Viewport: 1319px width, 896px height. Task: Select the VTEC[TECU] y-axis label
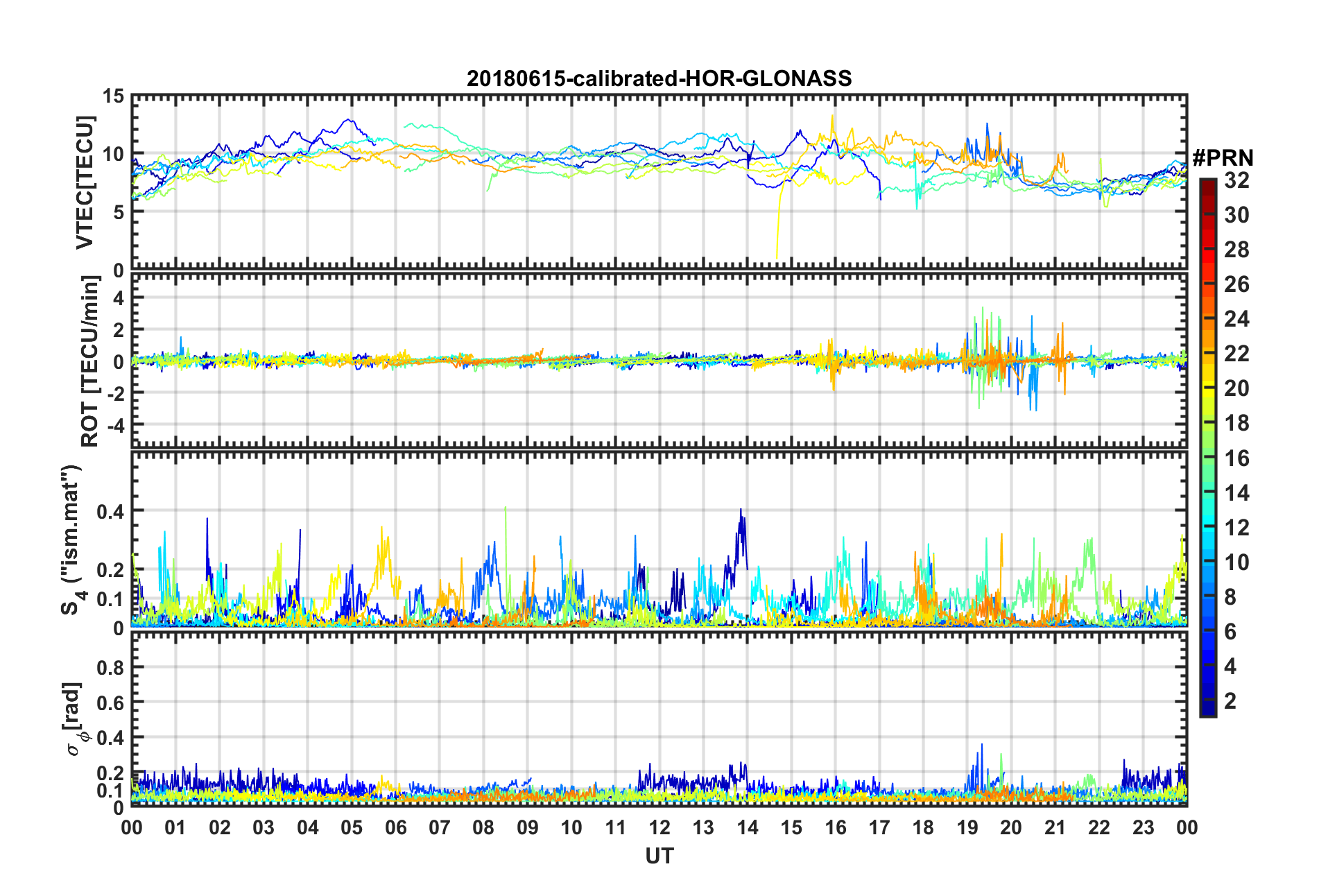pyautogui.click(x=85, y=182)
